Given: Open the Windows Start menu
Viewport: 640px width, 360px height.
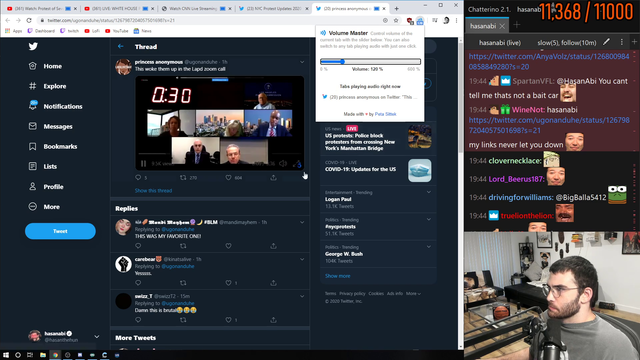Looking at the screenshot, I should (x=6, y=355).
